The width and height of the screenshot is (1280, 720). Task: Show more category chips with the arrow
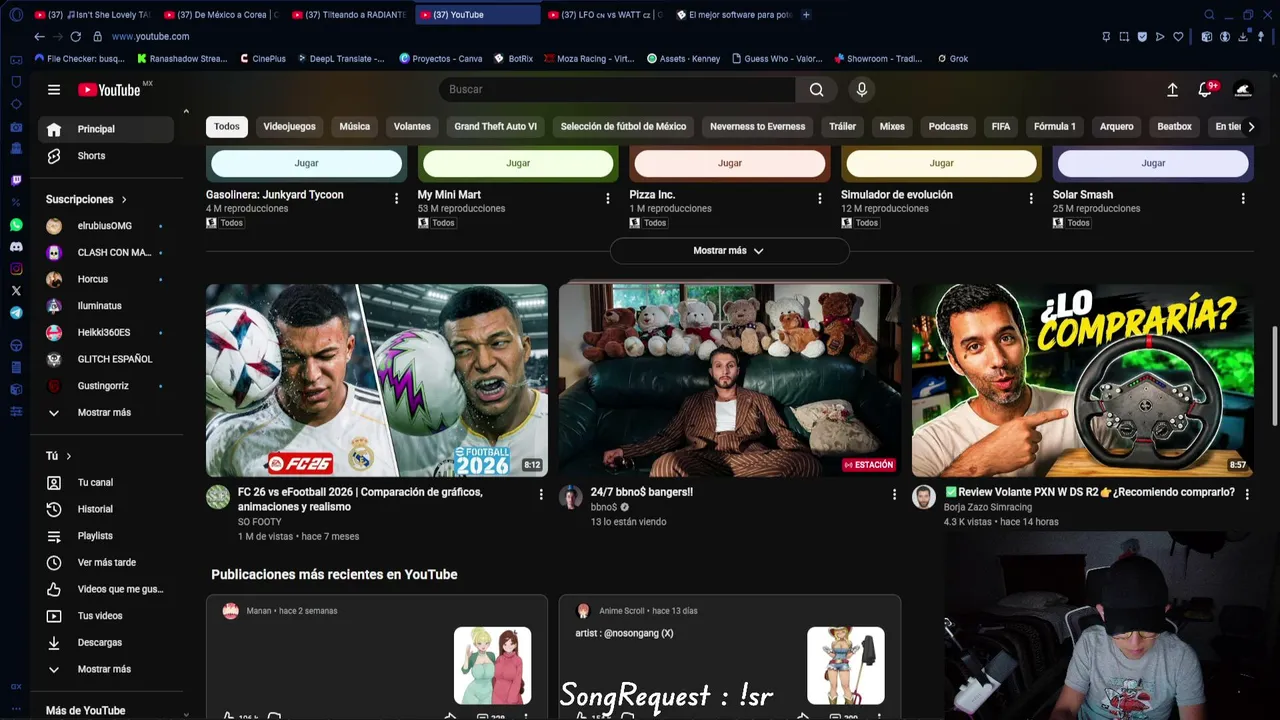click(1250, 127)
